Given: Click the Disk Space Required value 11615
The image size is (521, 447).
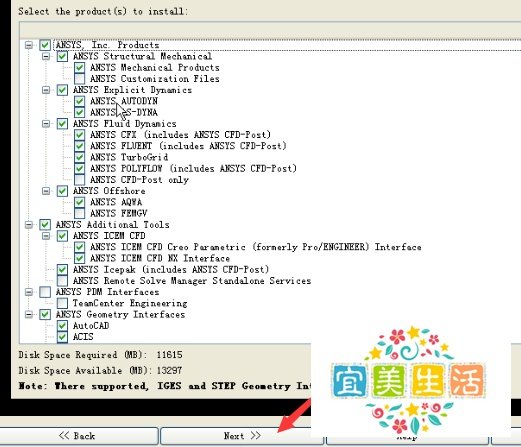Looking at the screenshot, I should pos(169,355).
